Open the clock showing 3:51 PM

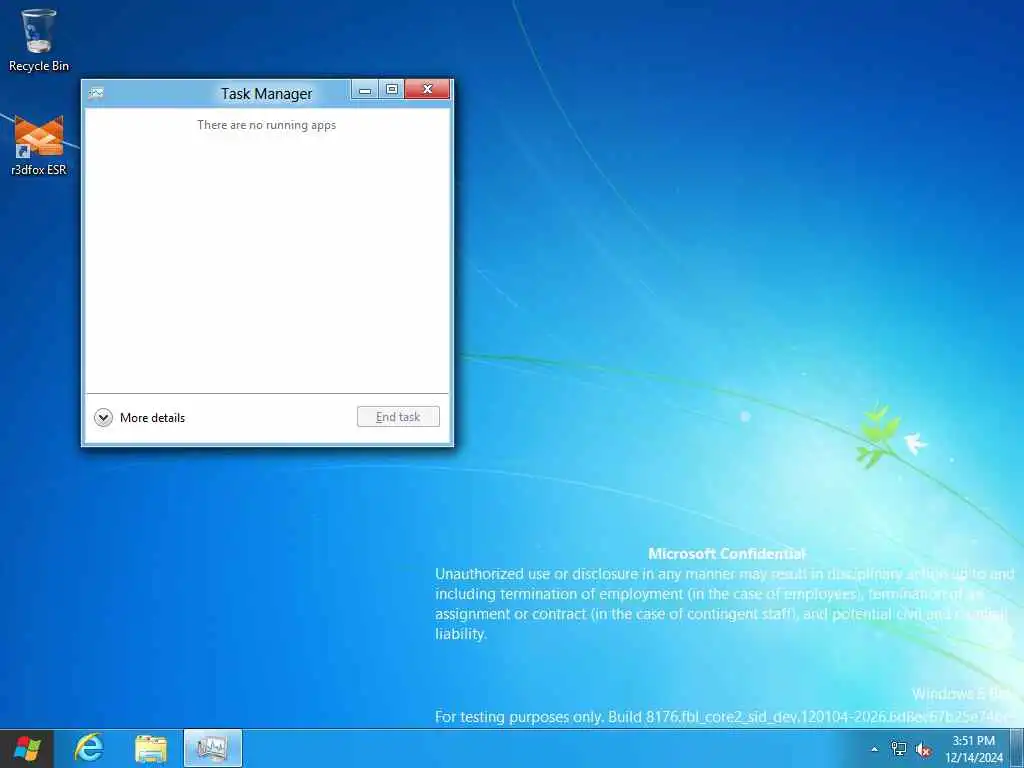pos(973,749)
